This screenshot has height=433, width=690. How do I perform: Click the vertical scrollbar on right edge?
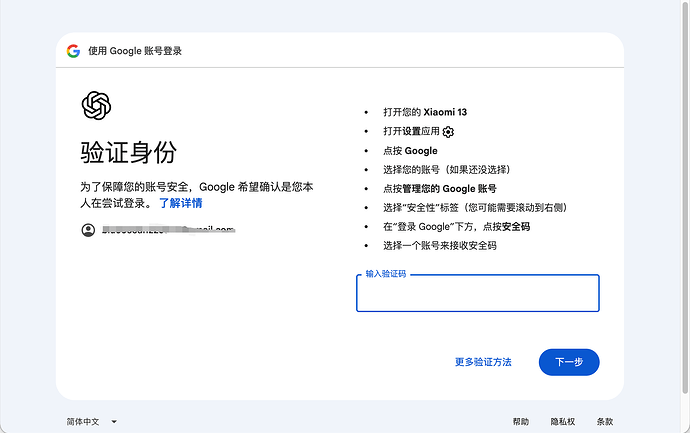point(685,197)
